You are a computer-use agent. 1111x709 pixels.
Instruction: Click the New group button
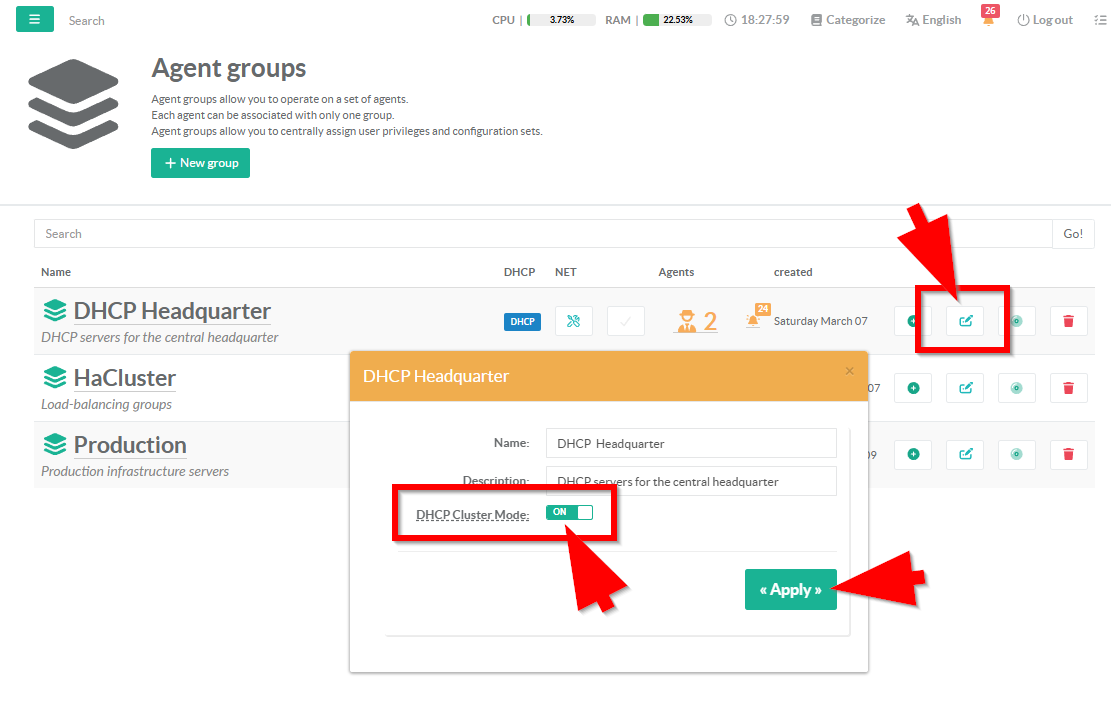point(200,163)
